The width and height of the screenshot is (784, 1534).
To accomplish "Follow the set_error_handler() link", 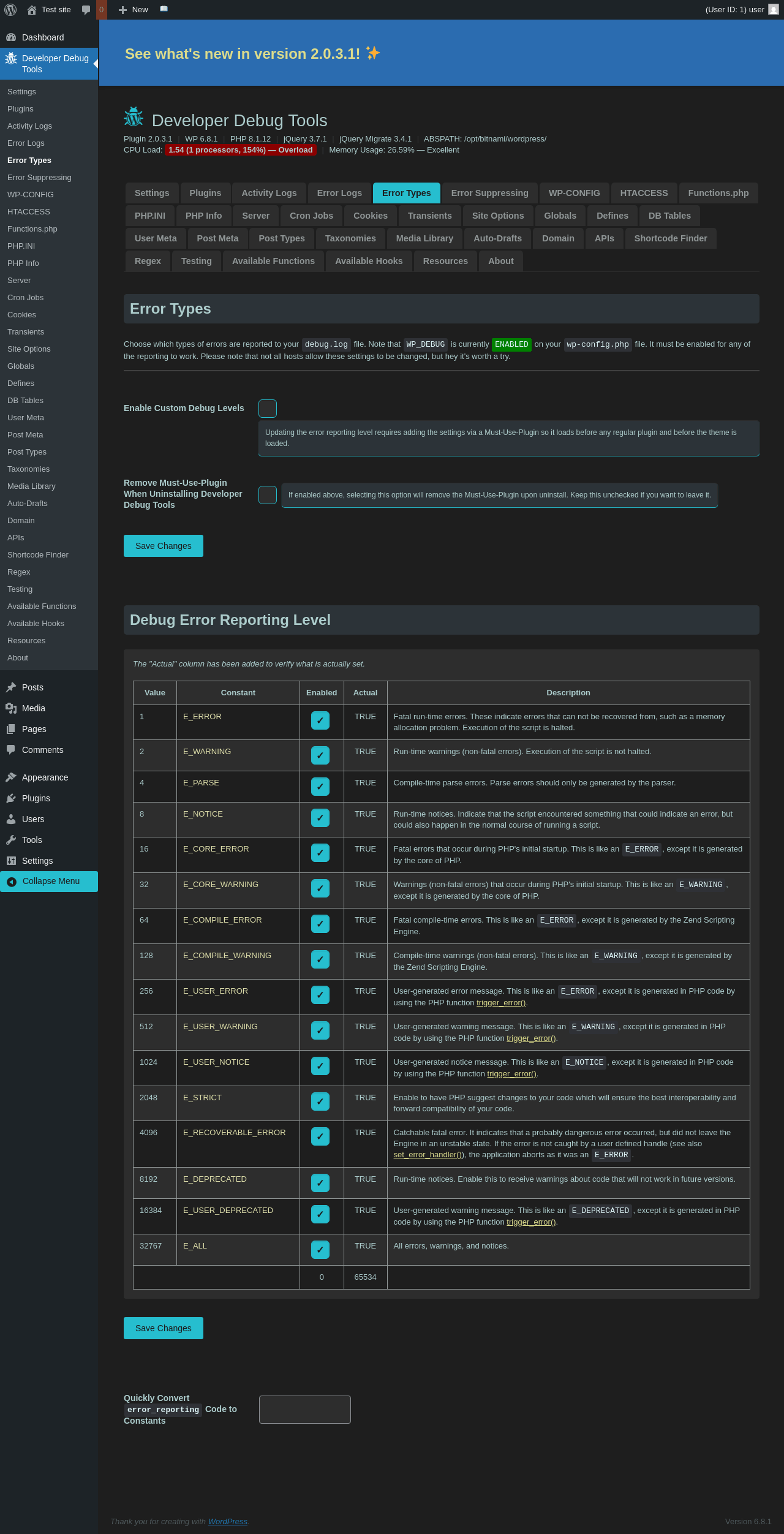I will pos(429,1155).
